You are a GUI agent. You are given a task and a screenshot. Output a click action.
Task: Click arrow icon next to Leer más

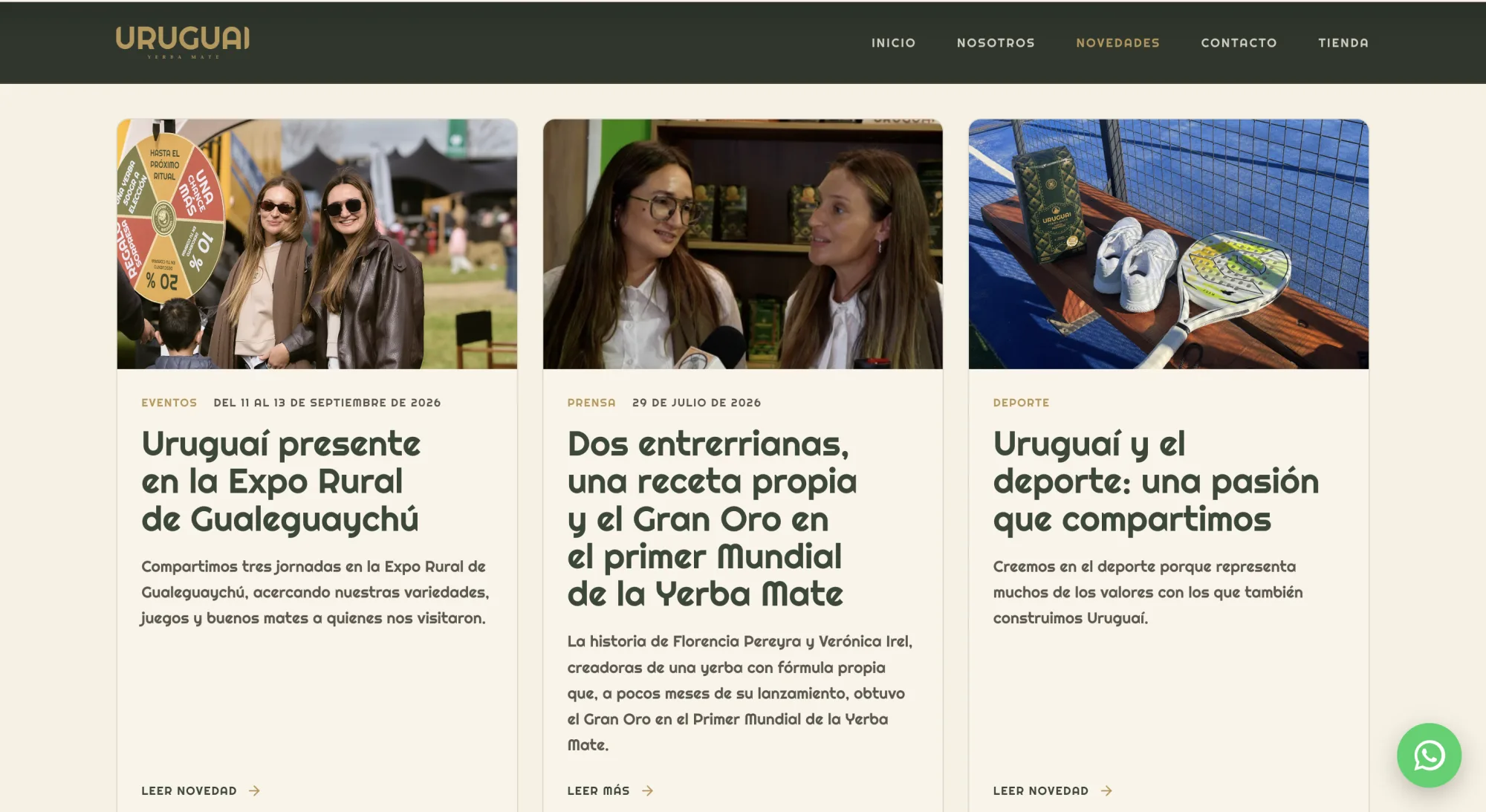point(648,790)
